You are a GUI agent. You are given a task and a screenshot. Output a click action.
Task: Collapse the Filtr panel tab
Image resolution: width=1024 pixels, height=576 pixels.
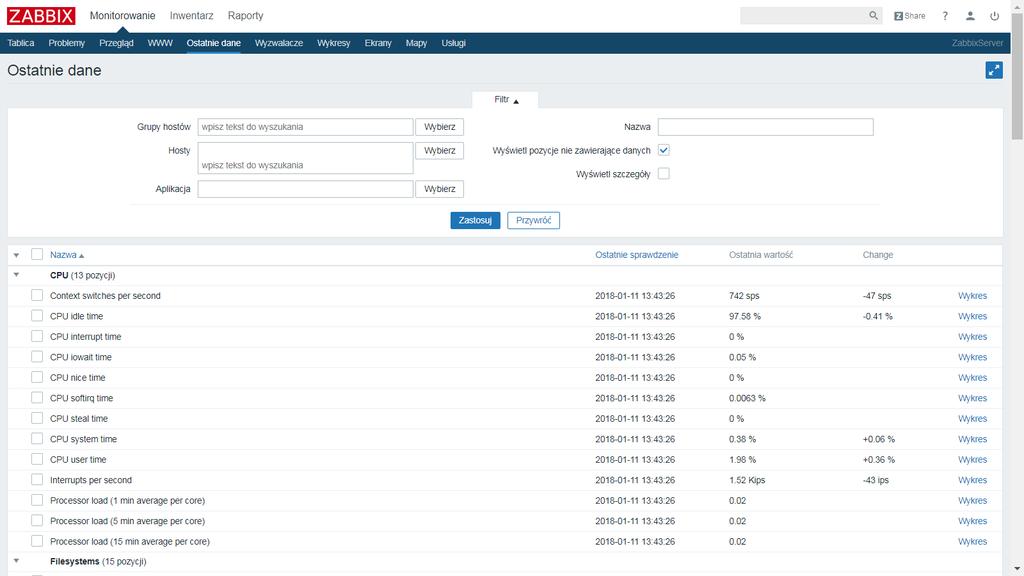pyautogui.click(x=505, y=100)
